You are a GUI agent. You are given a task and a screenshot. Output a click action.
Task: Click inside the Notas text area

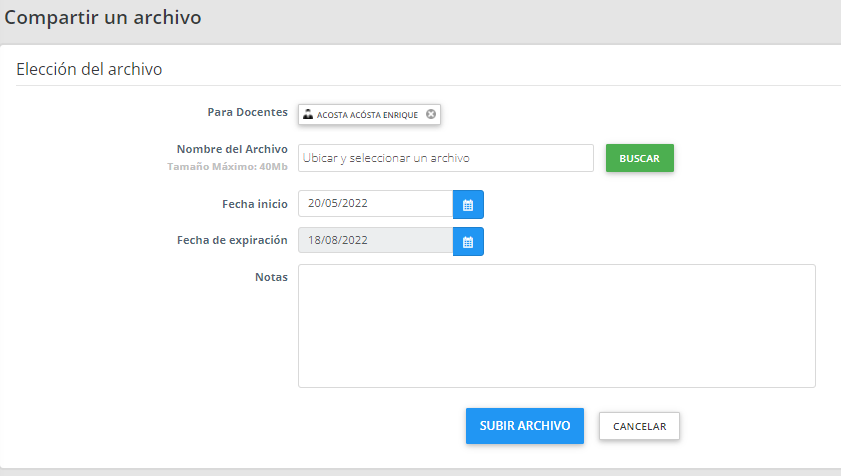(556, 325)
